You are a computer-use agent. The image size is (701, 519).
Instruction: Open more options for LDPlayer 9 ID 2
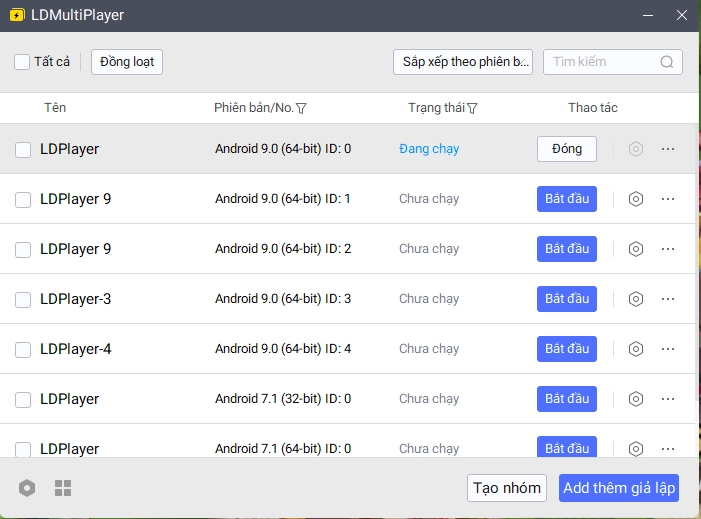668,249
